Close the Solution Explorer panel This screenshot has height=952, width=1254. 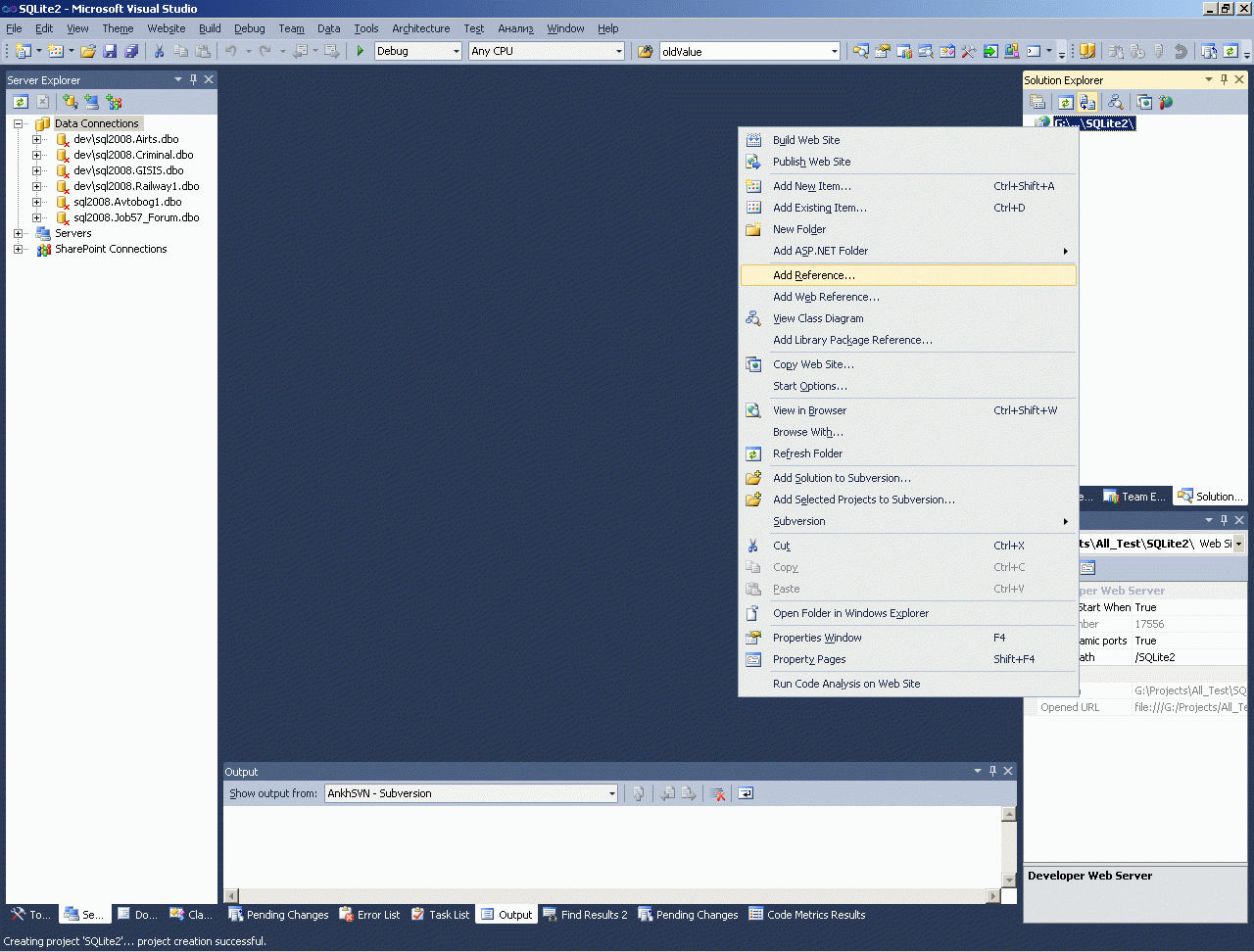[1239, 79]
